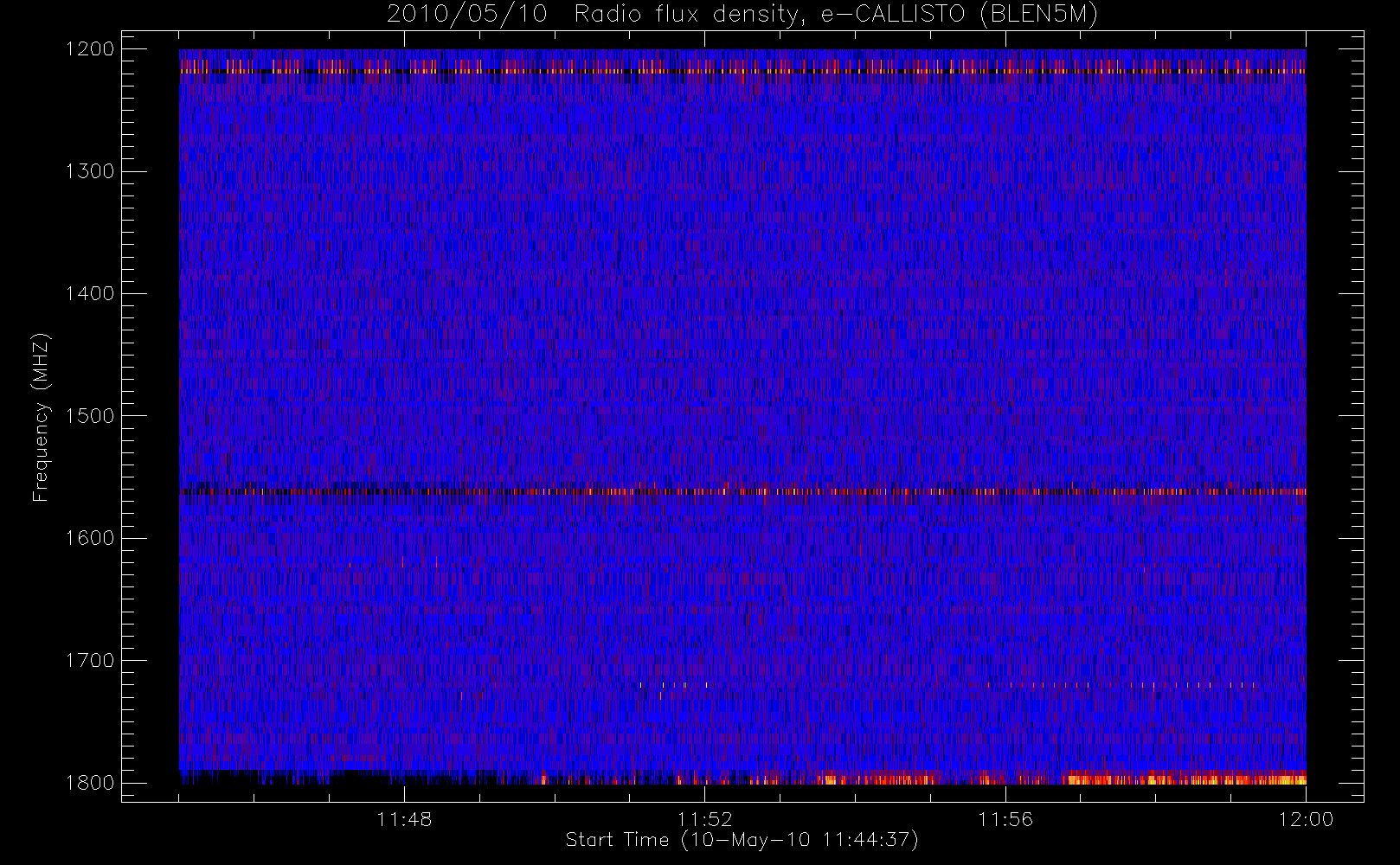
Task: Select the 1300 frequency tick label
Action: click(x=90, y=171)
